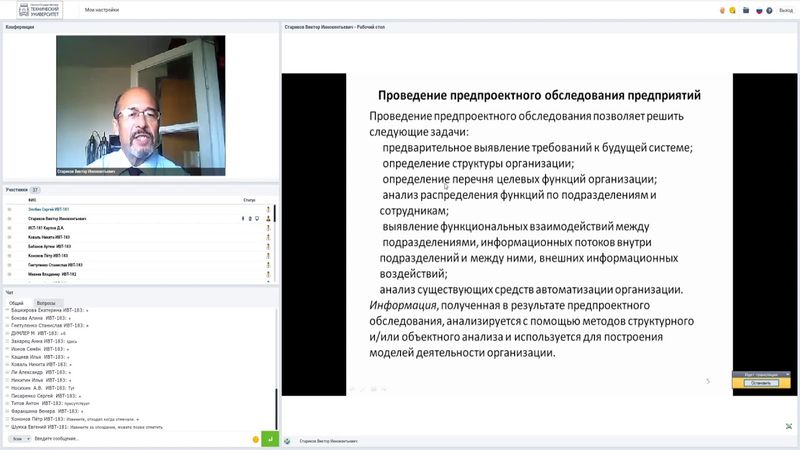Screen dimensions: 800x450
Task: Close the broadcast notification popup
Action: (788, 374)
